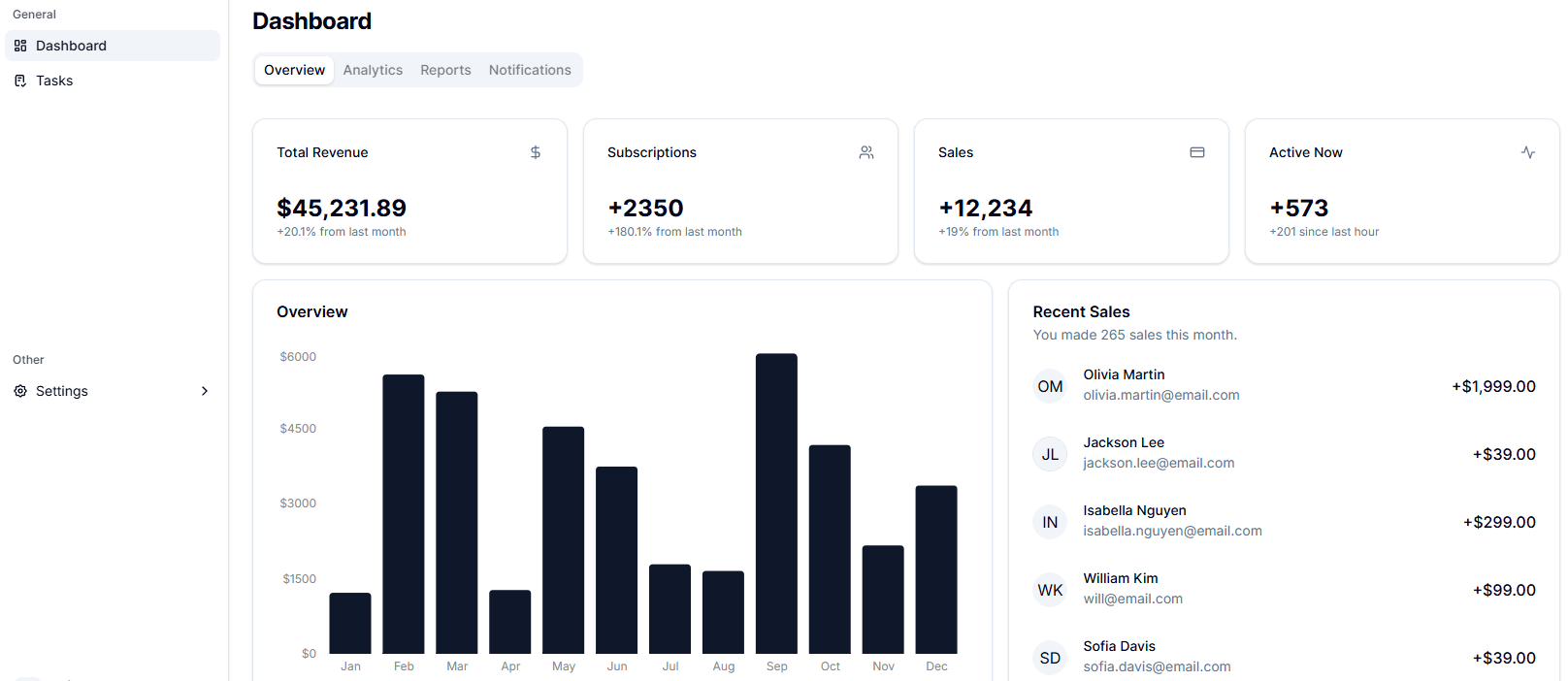The height and width of the screenshot is (681, 1568).
Task: Click Olivia Martin's OM avatar
Action: 1050,386
